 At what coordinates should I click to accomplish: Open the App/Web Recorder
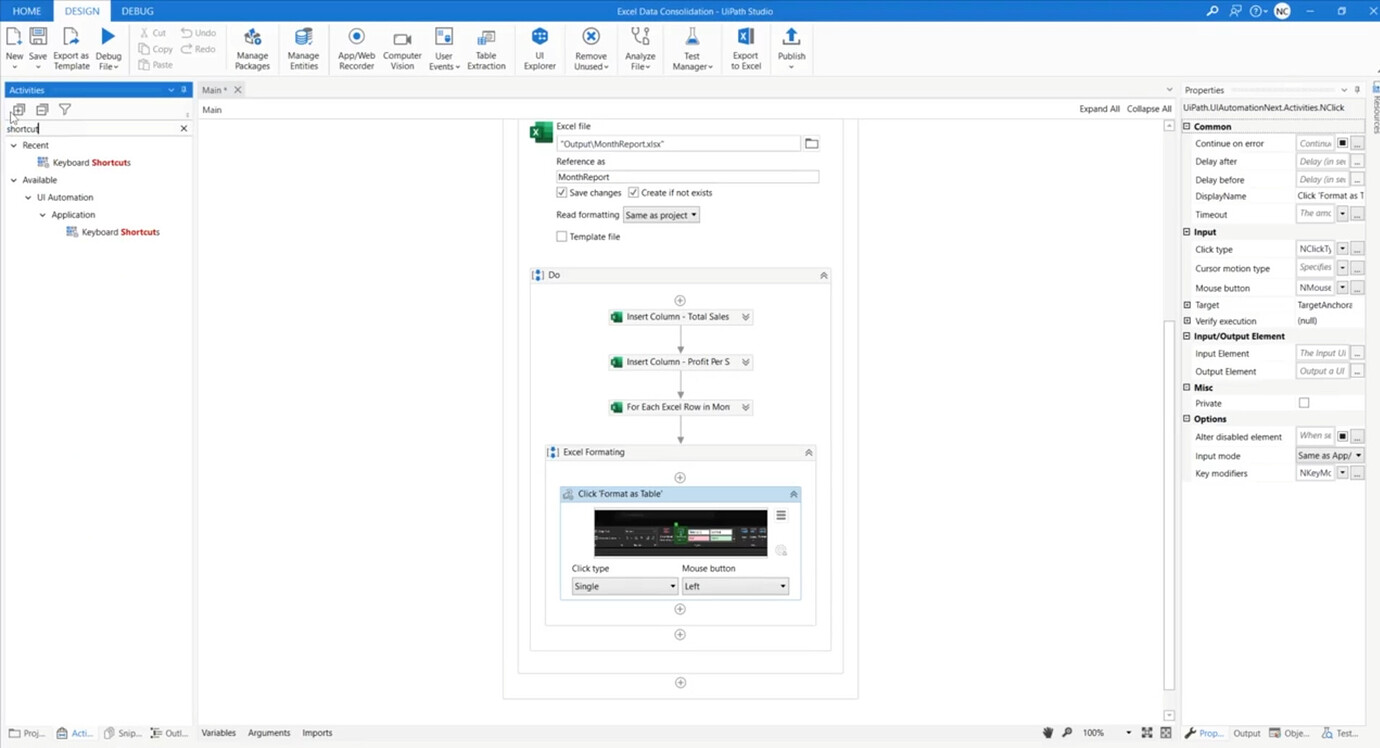click(356, 45)
